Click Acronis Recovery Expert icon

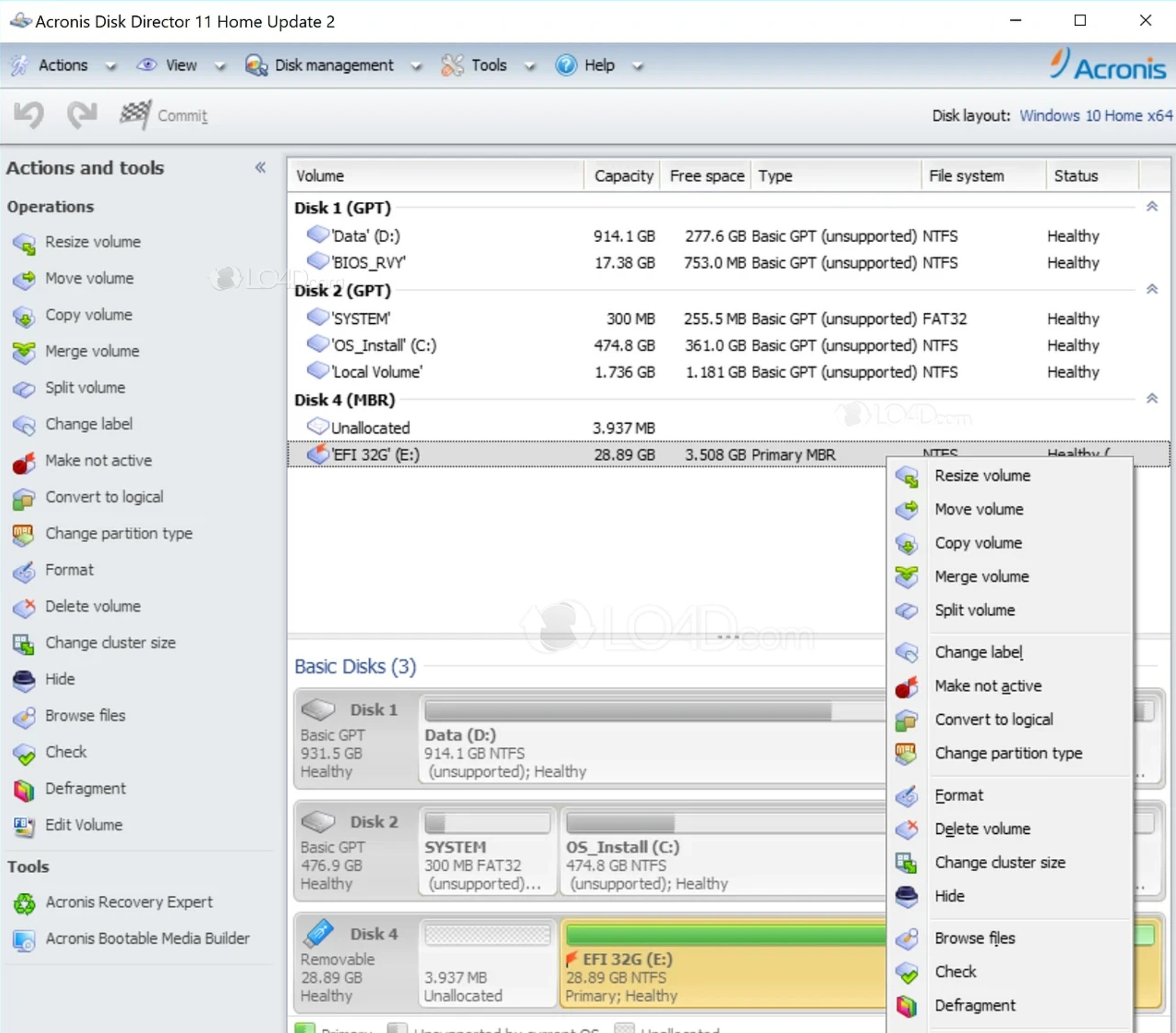pyautogui.click(x=24, y=903)
